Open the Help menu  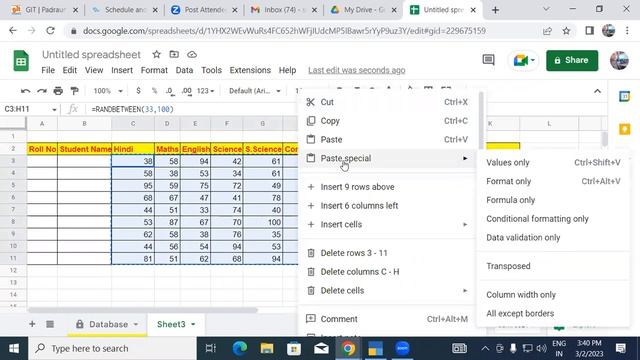pyautogui.click(x=287, y=70)
